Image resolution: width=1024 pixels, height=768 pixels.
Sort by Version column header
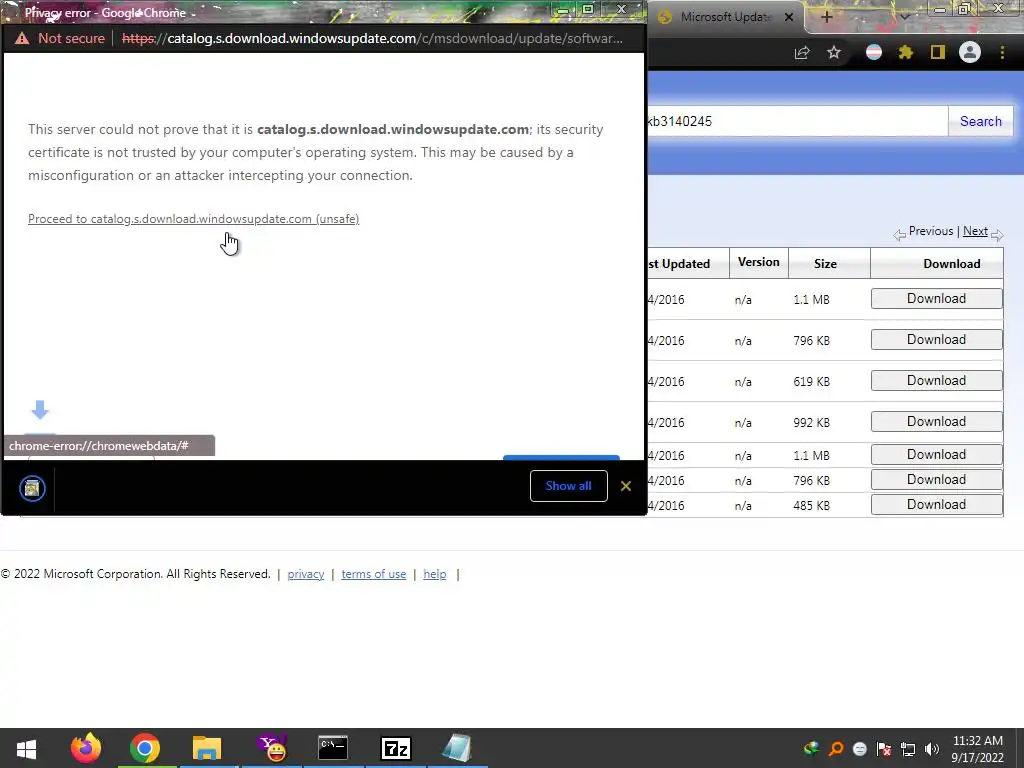758,262
